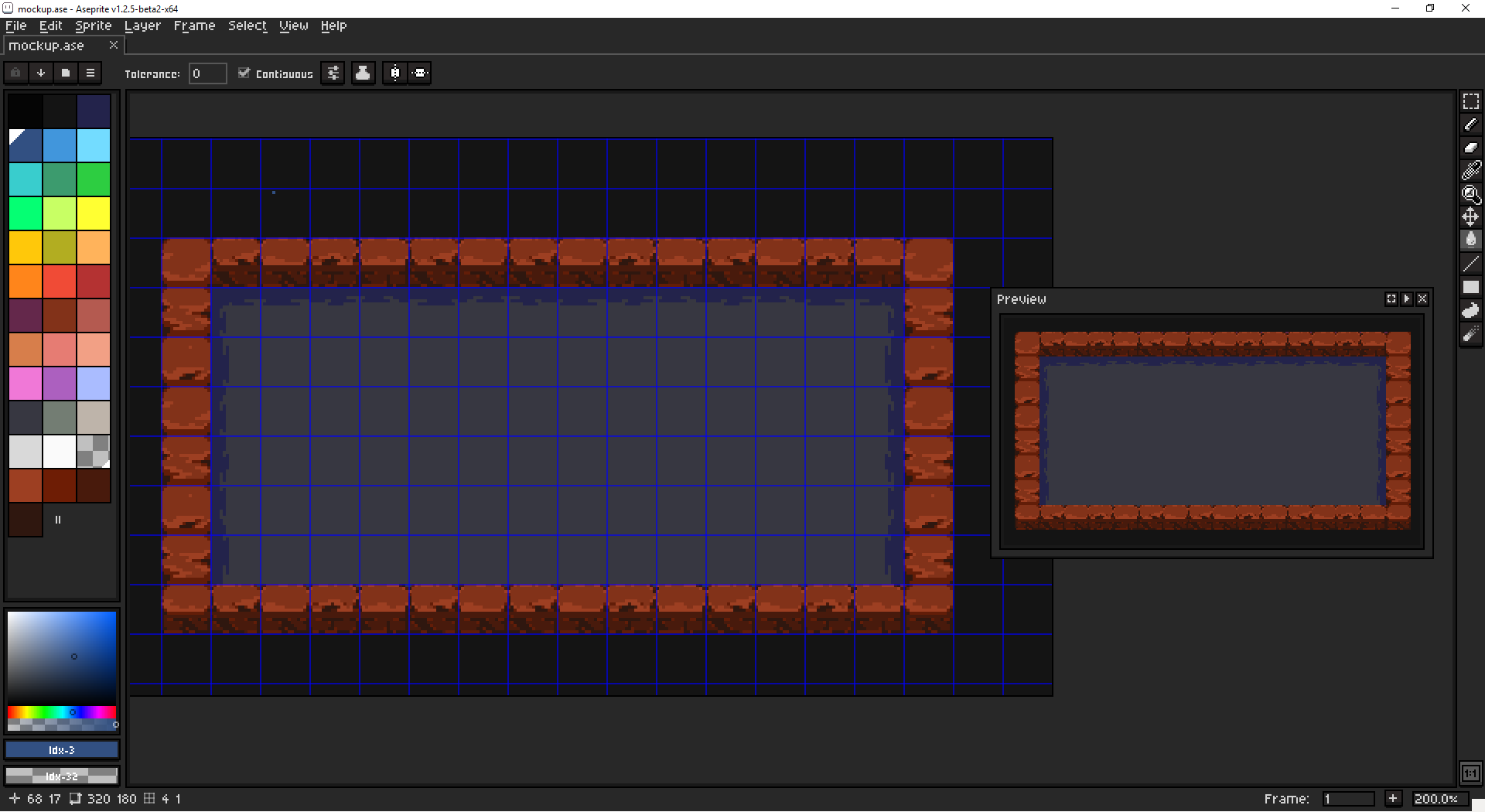This screenshot has width=1485, height=812.
Task: Select the Line tool
Action: pyautogui.click(x=1470, y=264)
